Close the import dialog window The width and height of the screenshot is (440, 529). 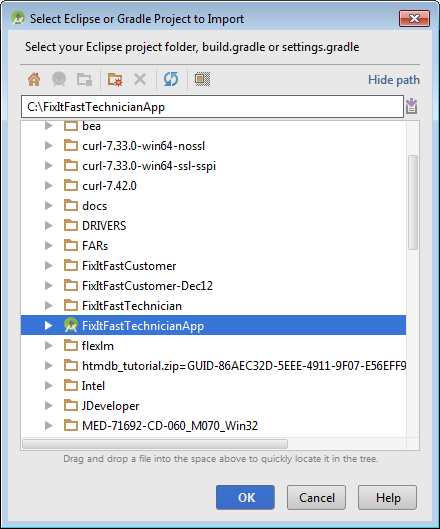[414, 18]
